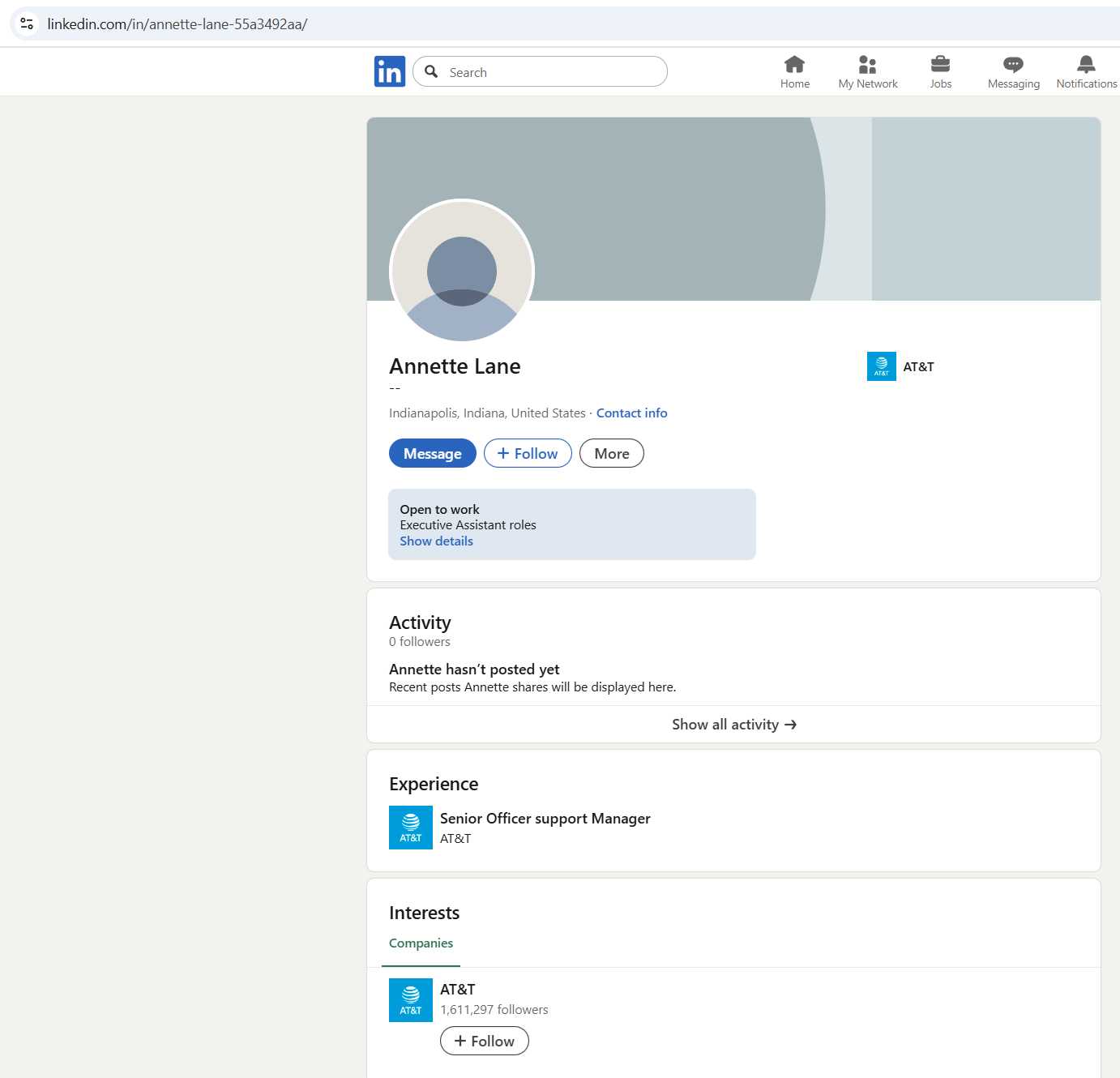Viewport: 1120px width, 1078px height.
Task: Click the Activity section heading
Action: tap(420, 622)
